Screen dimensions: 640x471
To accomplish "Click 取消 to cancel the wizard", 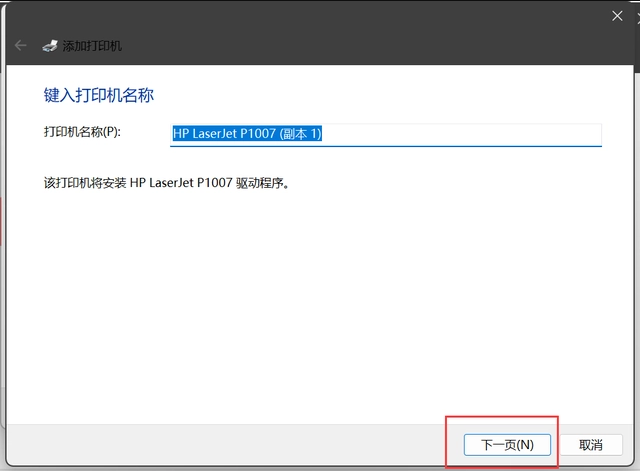I will coord(591,444).
